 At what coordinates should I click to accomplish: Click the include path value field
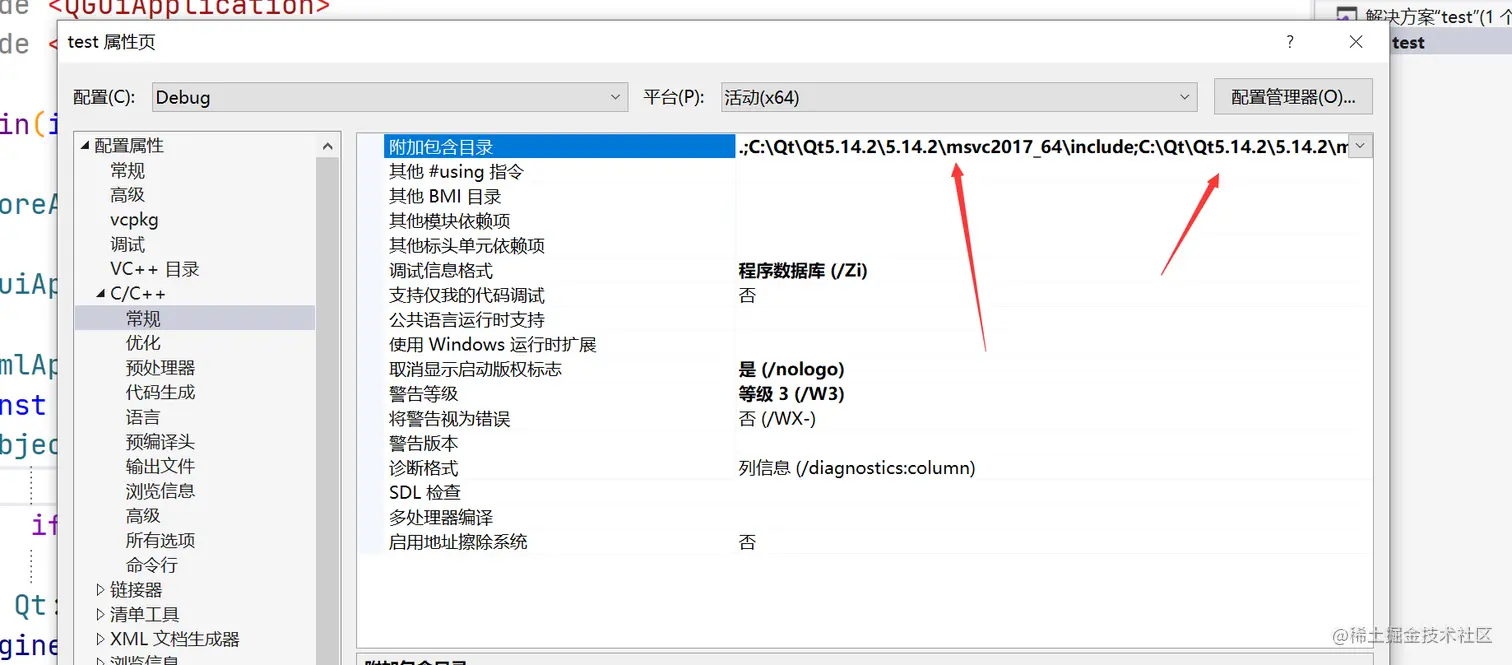1042,147
